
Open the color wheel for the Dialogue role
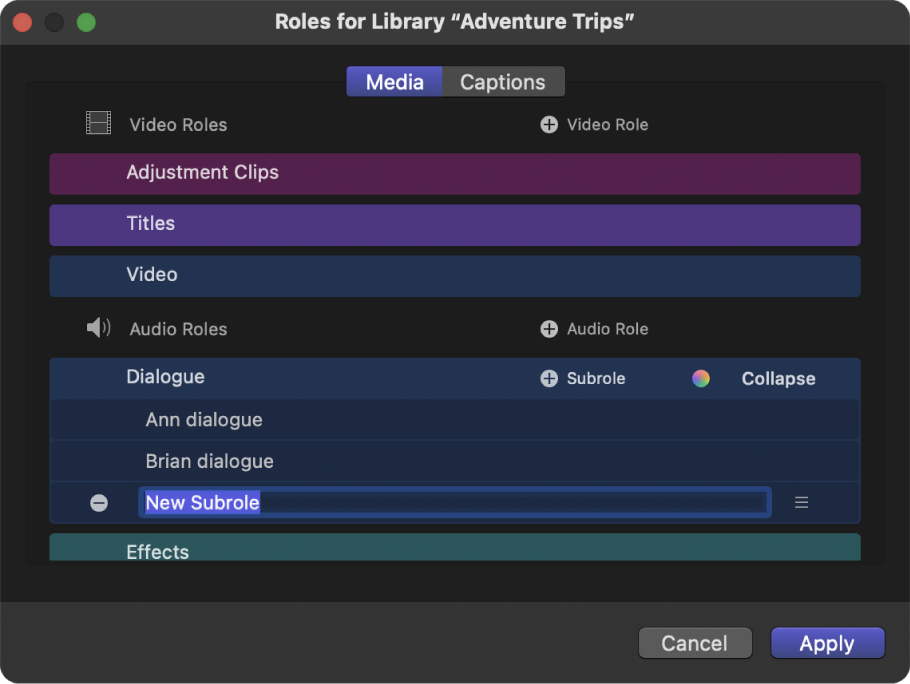tap(701, 378)
